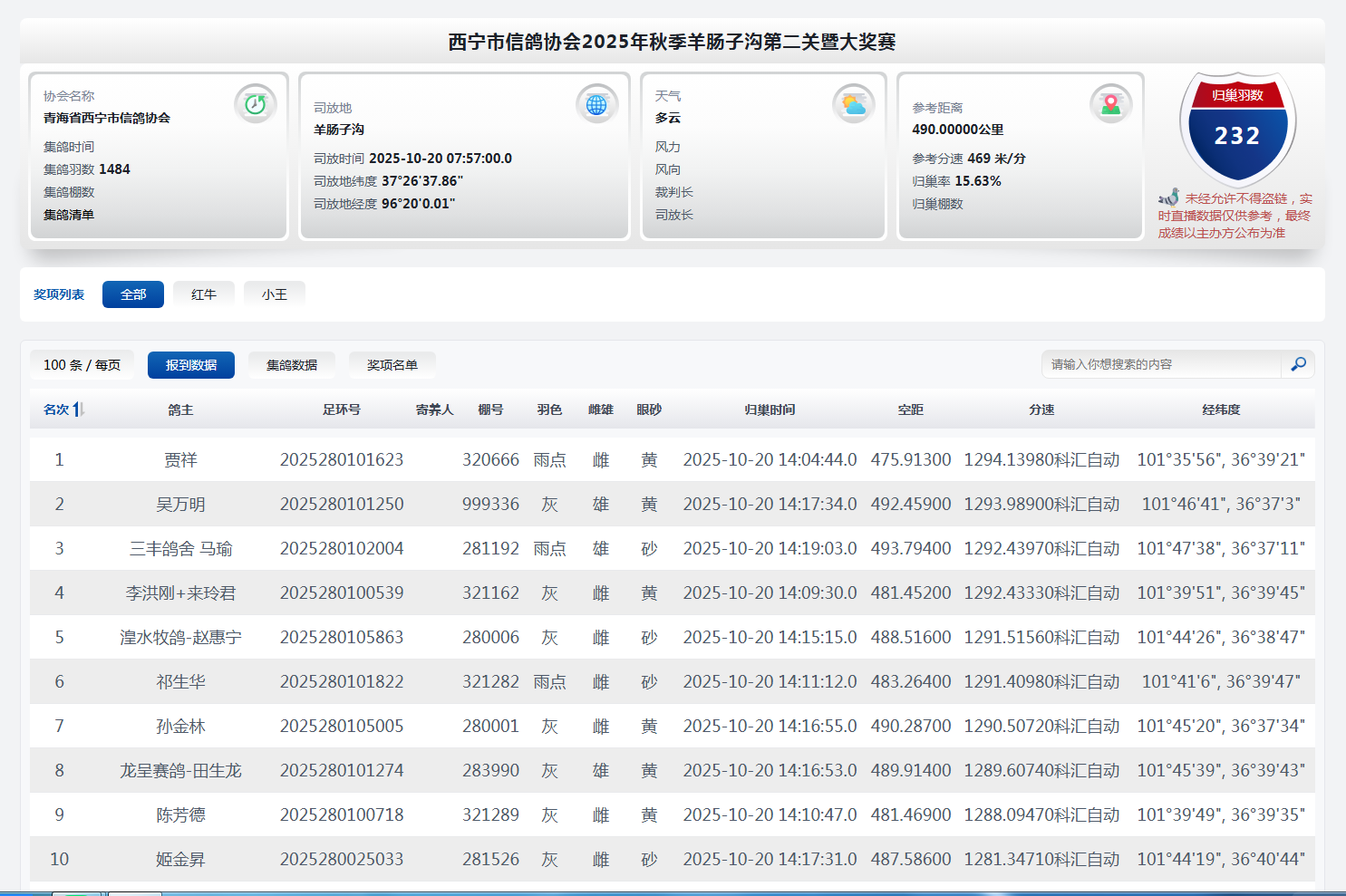Screen dimensions: 1346x896
Task: Select the 全部 awards filter
Action: [x=133, y=294]
